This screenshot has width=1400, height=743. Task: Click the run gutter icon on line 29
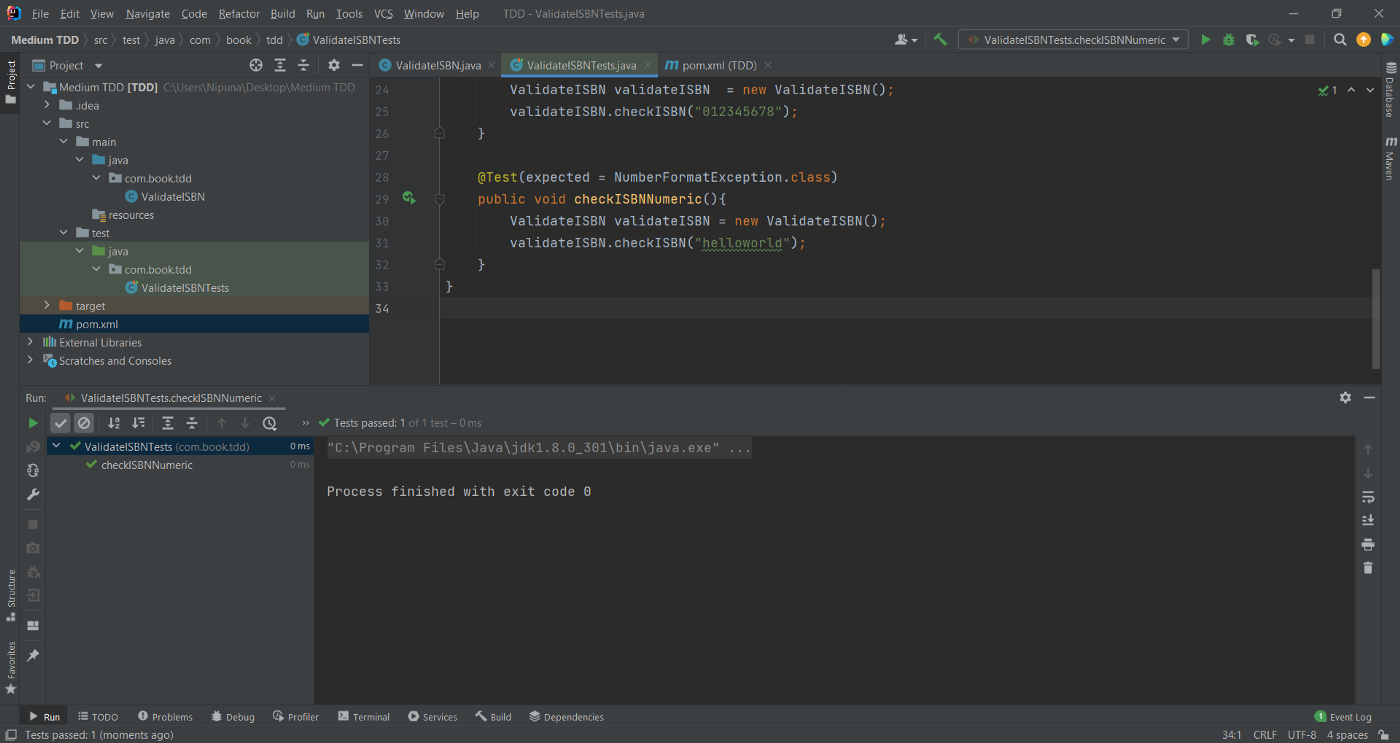pos(409,198)
